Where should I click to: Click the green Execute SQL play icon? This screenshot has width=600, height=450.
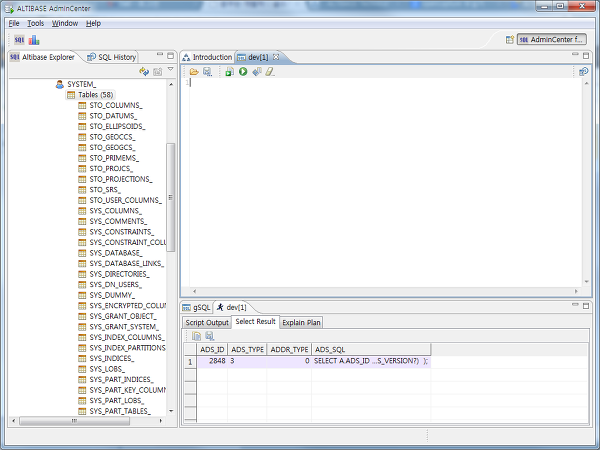(243, 72)
